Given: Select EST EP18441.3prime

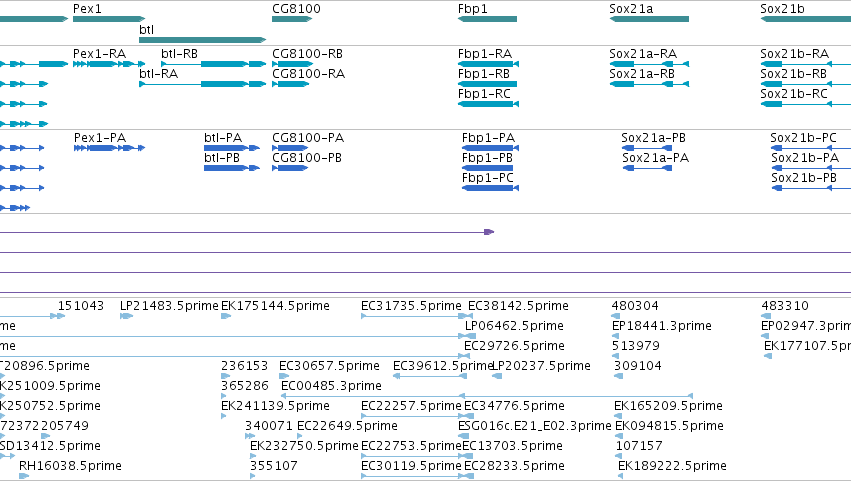Looking at the screenshot, I should tap(662, 326).
